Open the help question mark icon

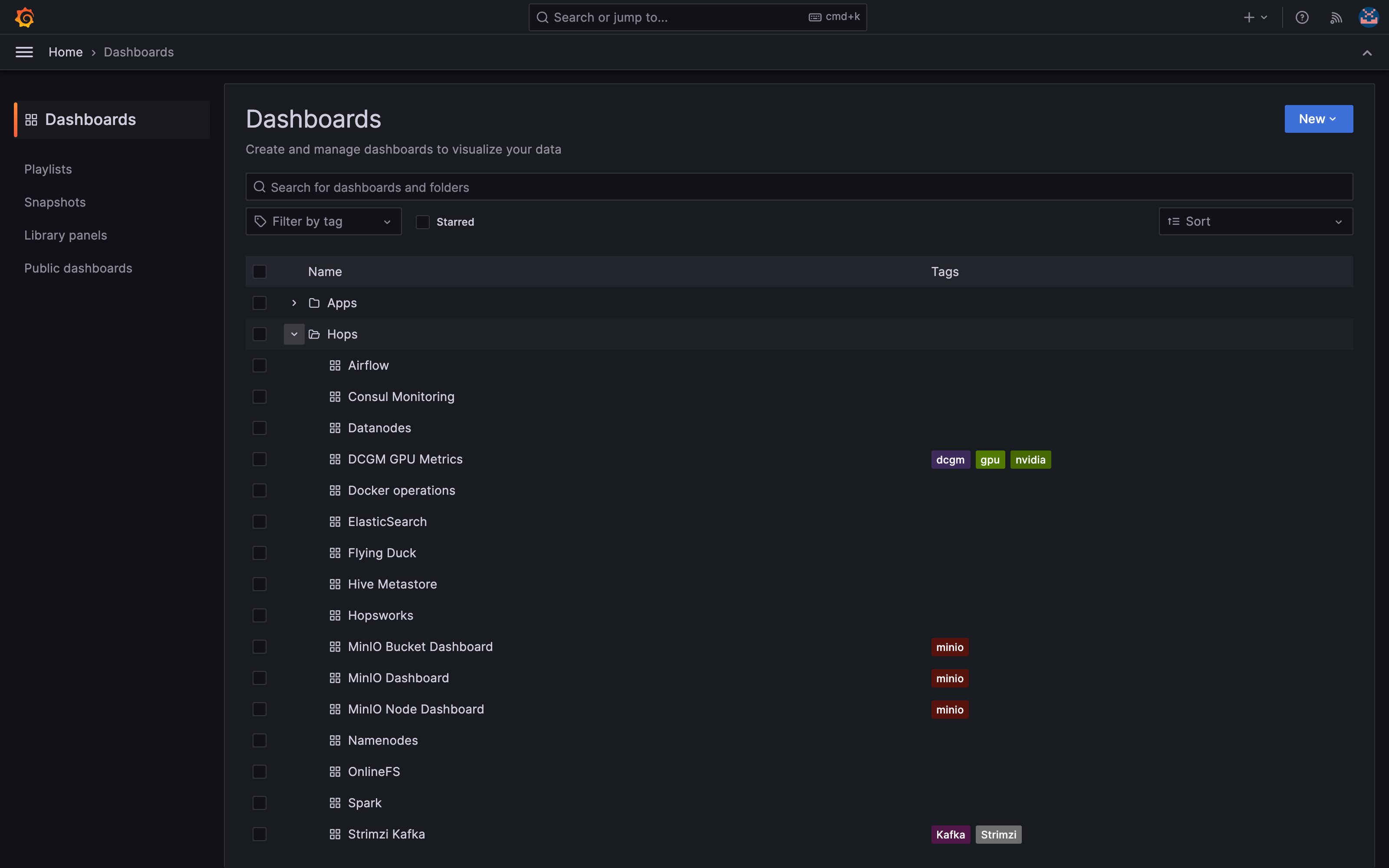click(1302, 17)
